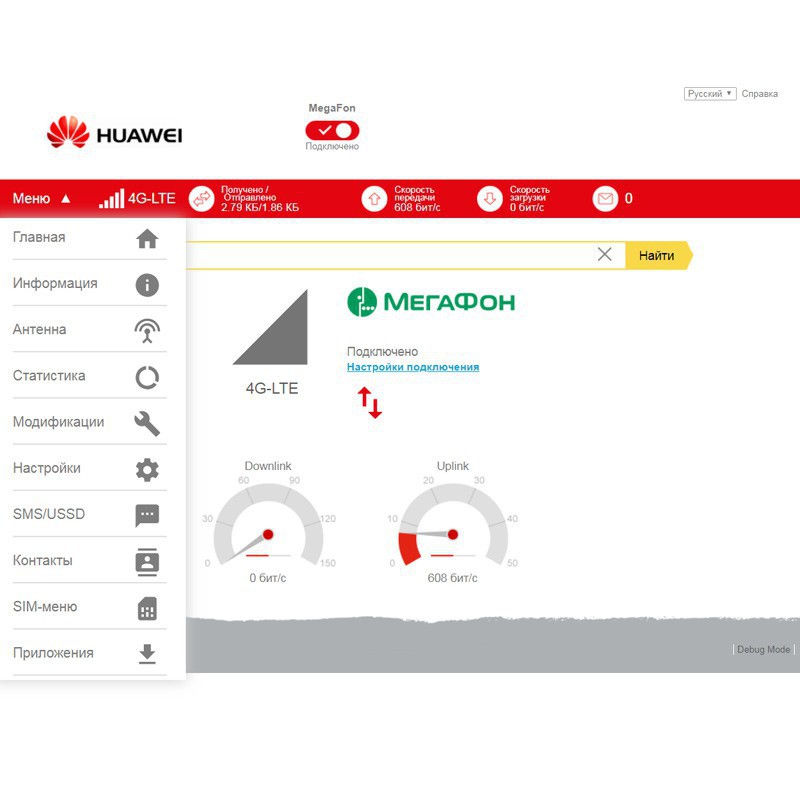Click the Home house icon in menu

click(x=147, y=238)
